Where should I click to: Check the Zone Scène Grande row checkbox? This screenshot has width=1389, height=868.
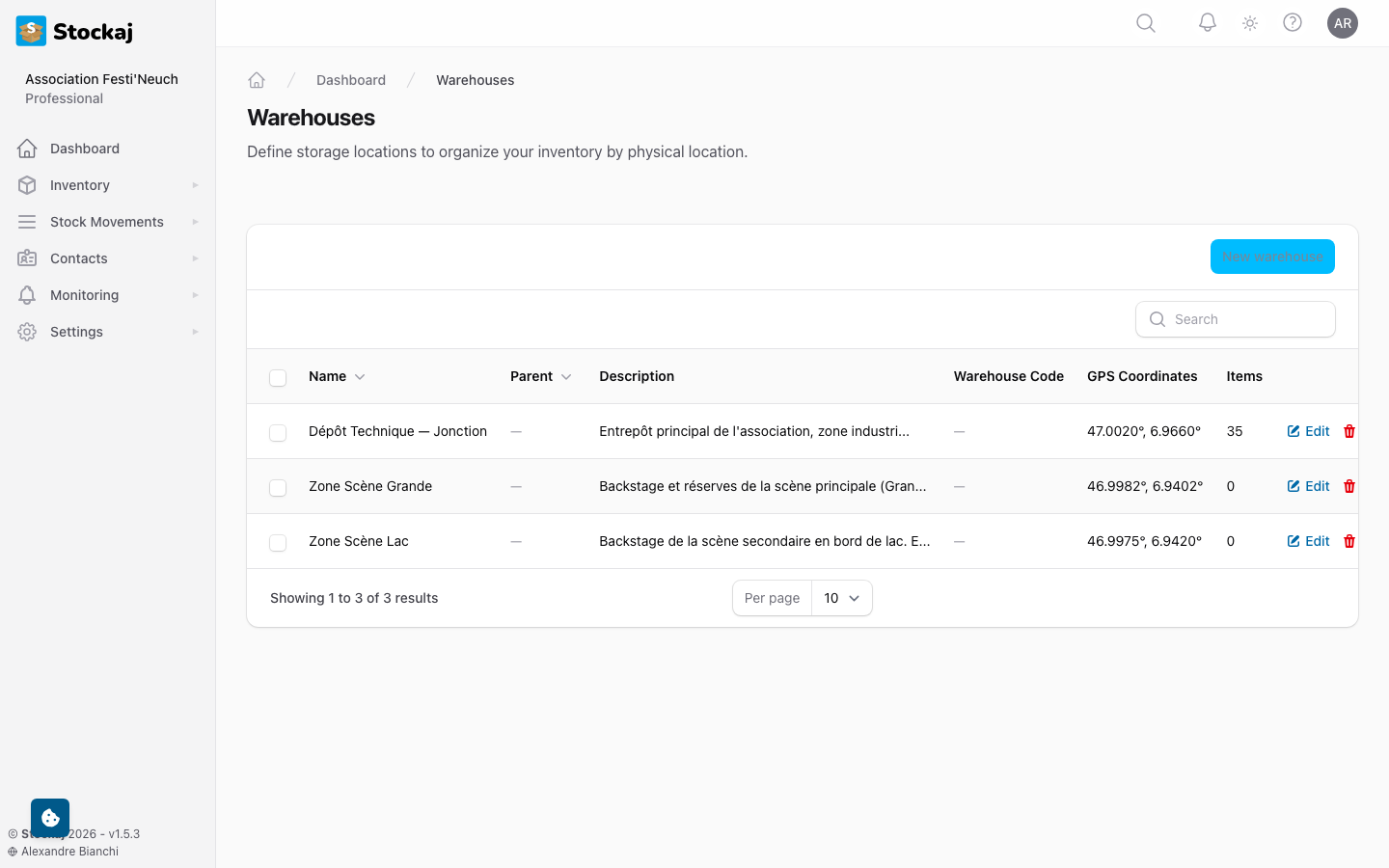click(x=278, y=488)
